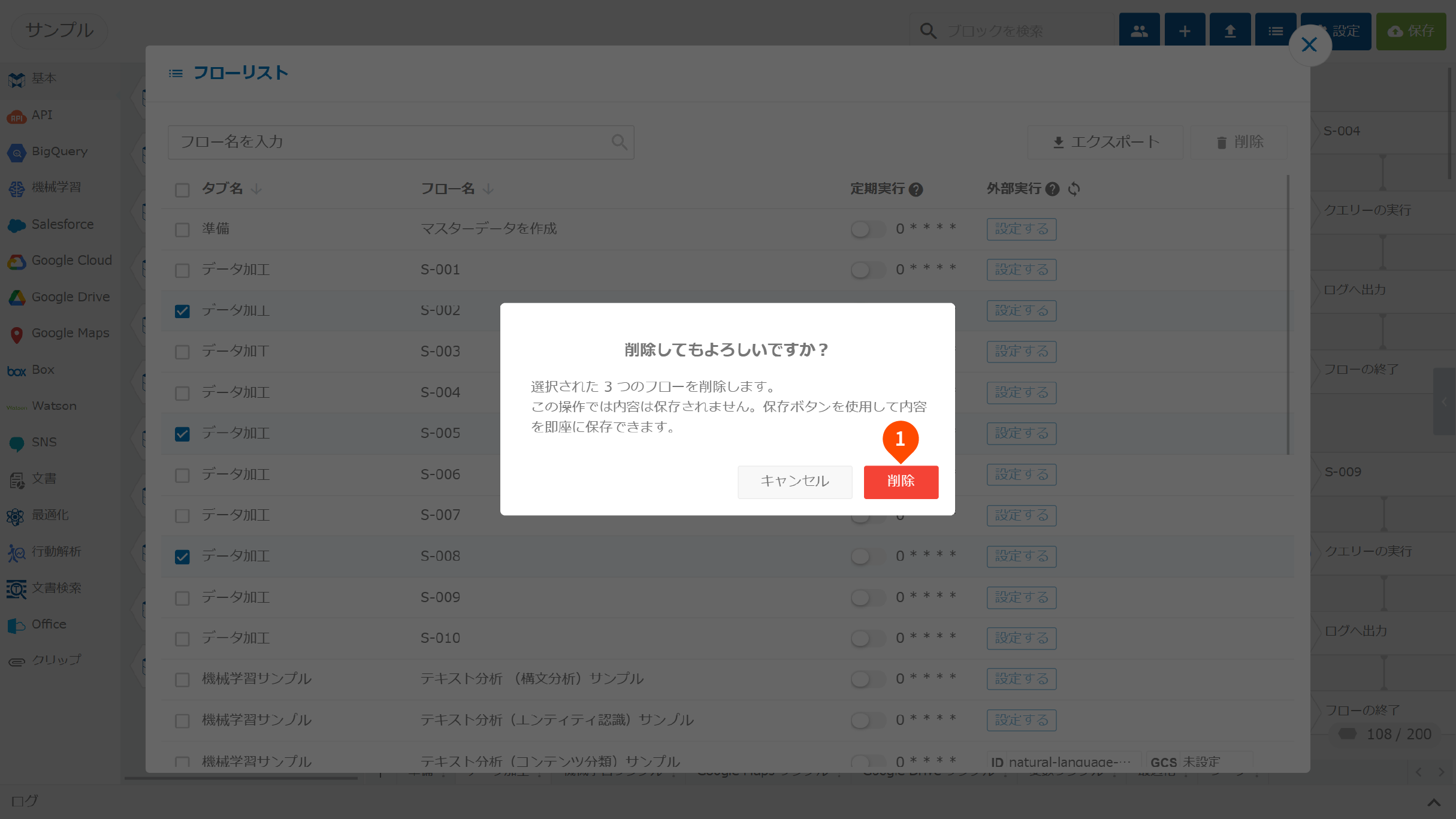Viewport: 1456px width, 819px height.
Task: Click the 保存 save button
Action: (1411, 31)
